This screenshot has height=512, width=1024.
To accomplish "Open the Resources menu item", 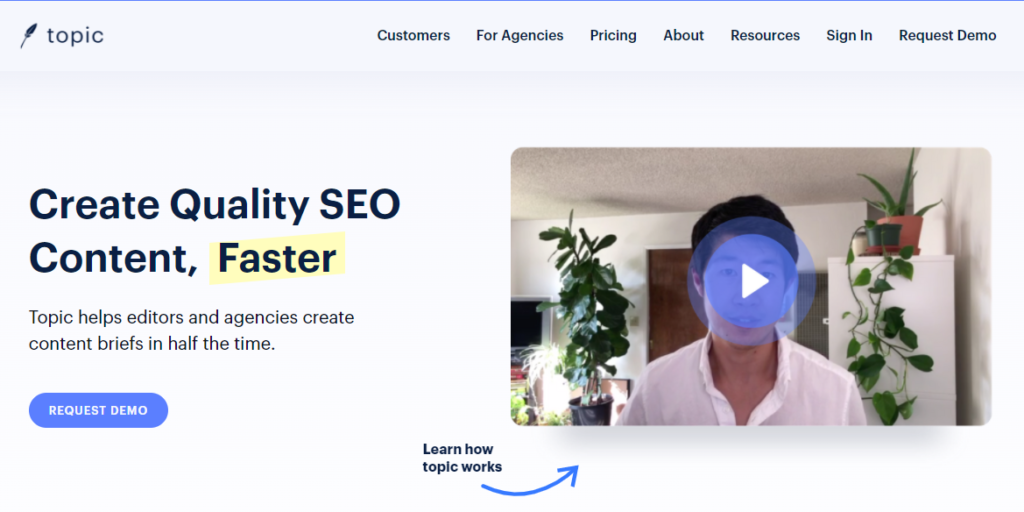I will [x=765, y=35].
